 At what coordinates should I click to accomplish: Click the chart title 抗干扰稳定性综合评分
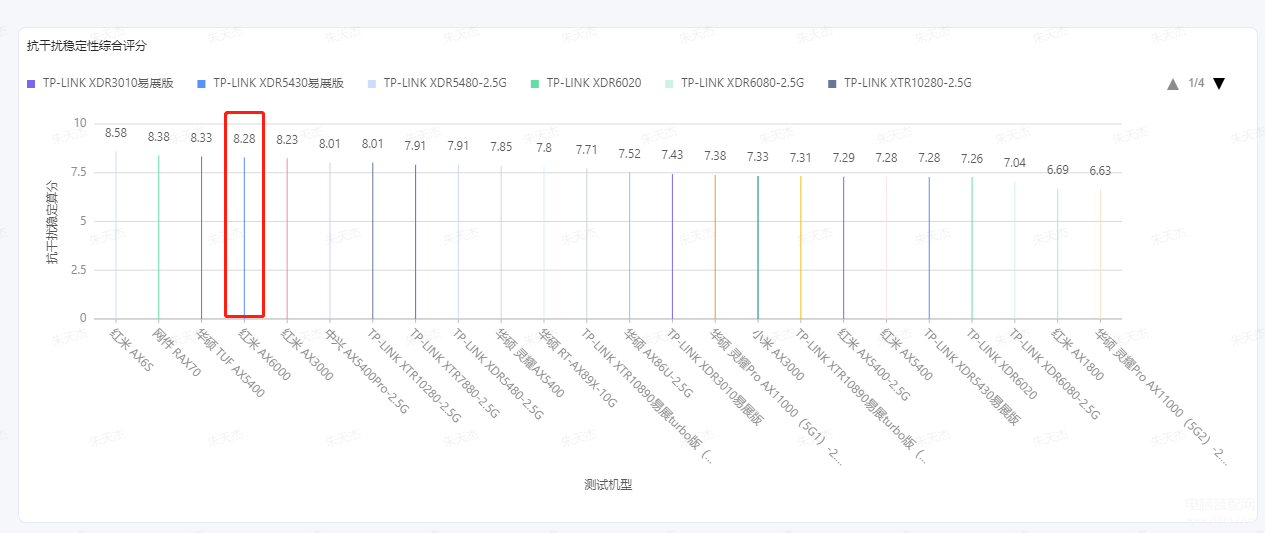pyautogui.click(x=87, y=46)
